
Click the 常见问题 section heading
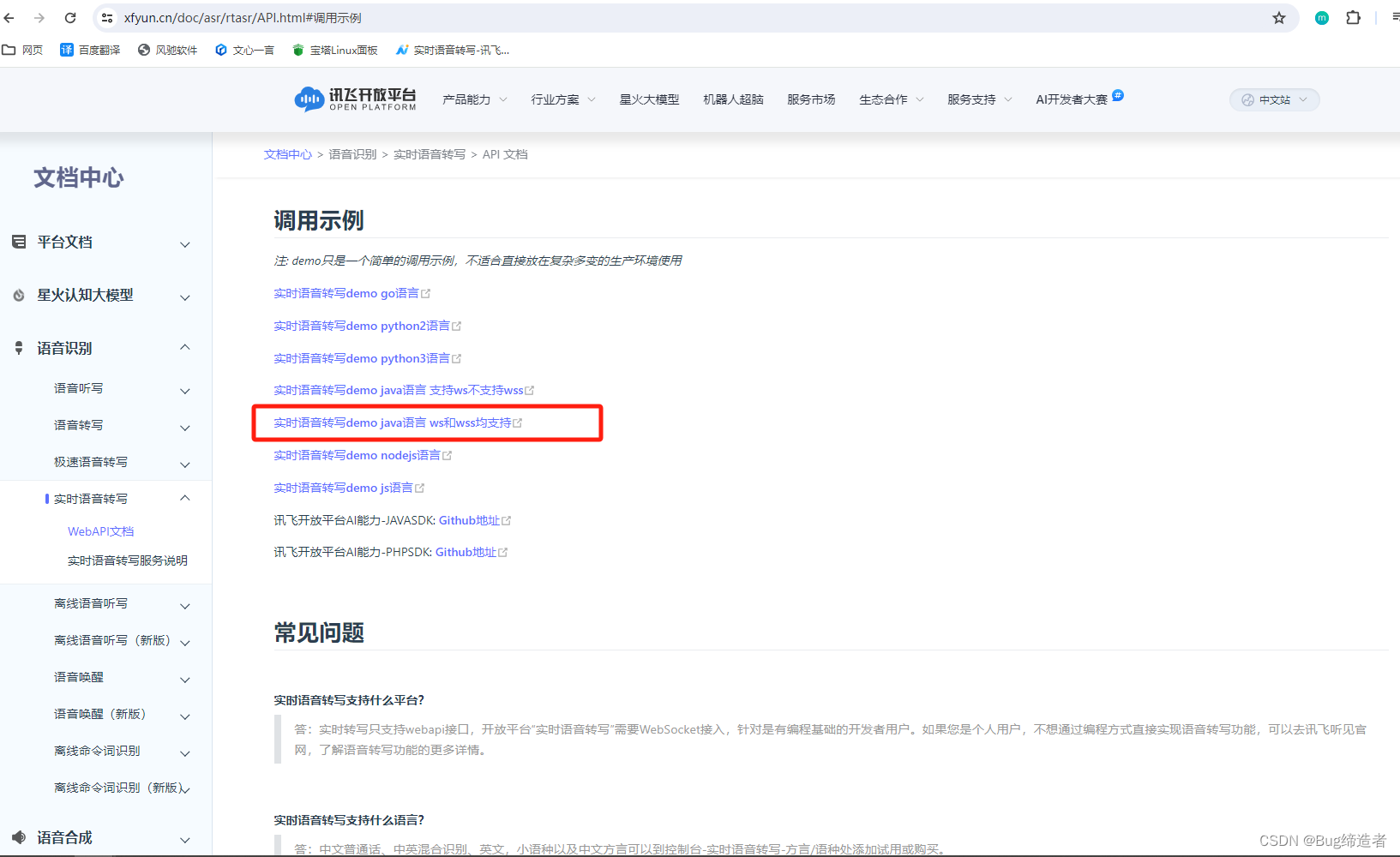pos(319,633)
